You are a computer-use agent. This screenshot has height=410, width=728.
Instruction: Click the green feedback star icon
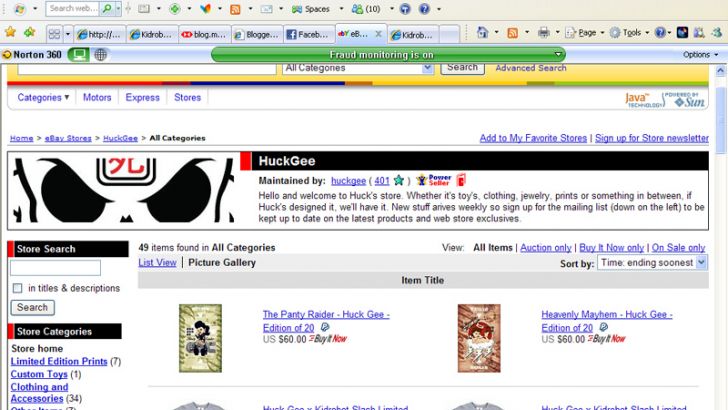(x=399, y=180)
